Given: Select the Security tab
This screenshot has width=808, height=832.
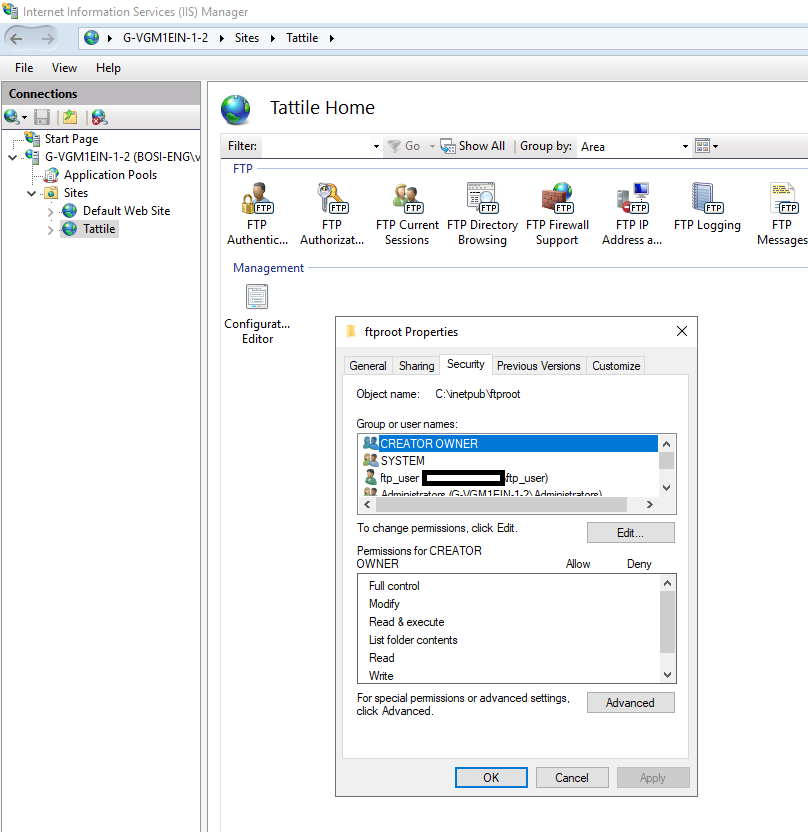Looking at the screenshot, I should (x=466, y=365).
